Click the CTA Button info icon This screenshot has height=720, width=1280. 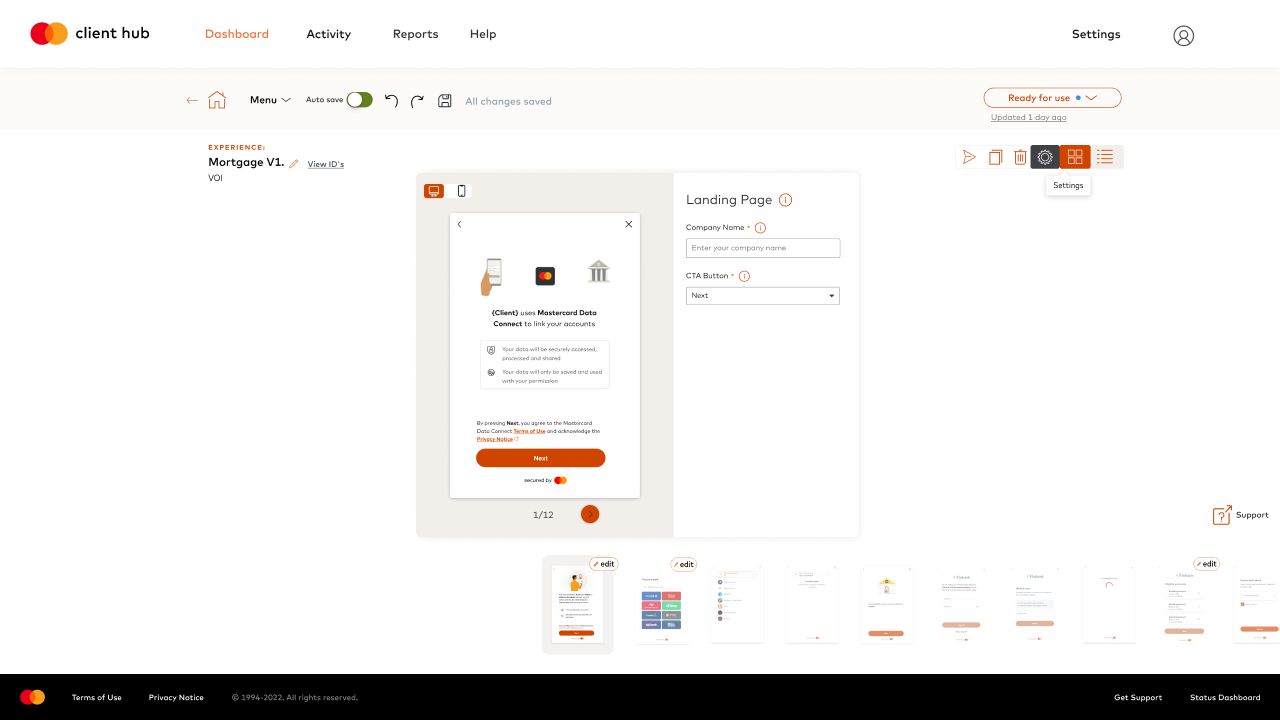click(x=744, y=276)
